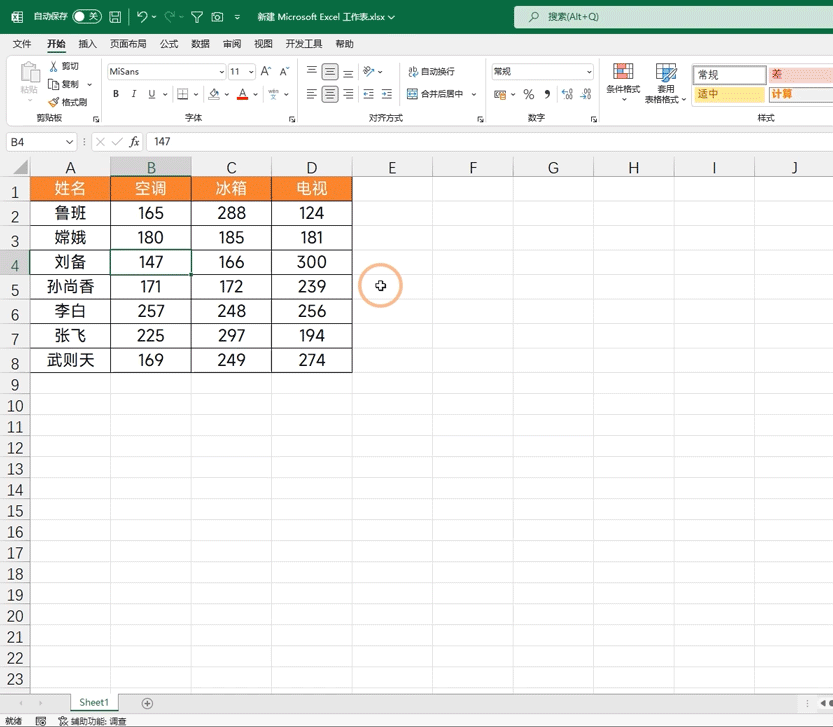Open the 常规 number format dropdown
Image resolution: width=833 pixels, height=727 pixels.
click(589, 71)
